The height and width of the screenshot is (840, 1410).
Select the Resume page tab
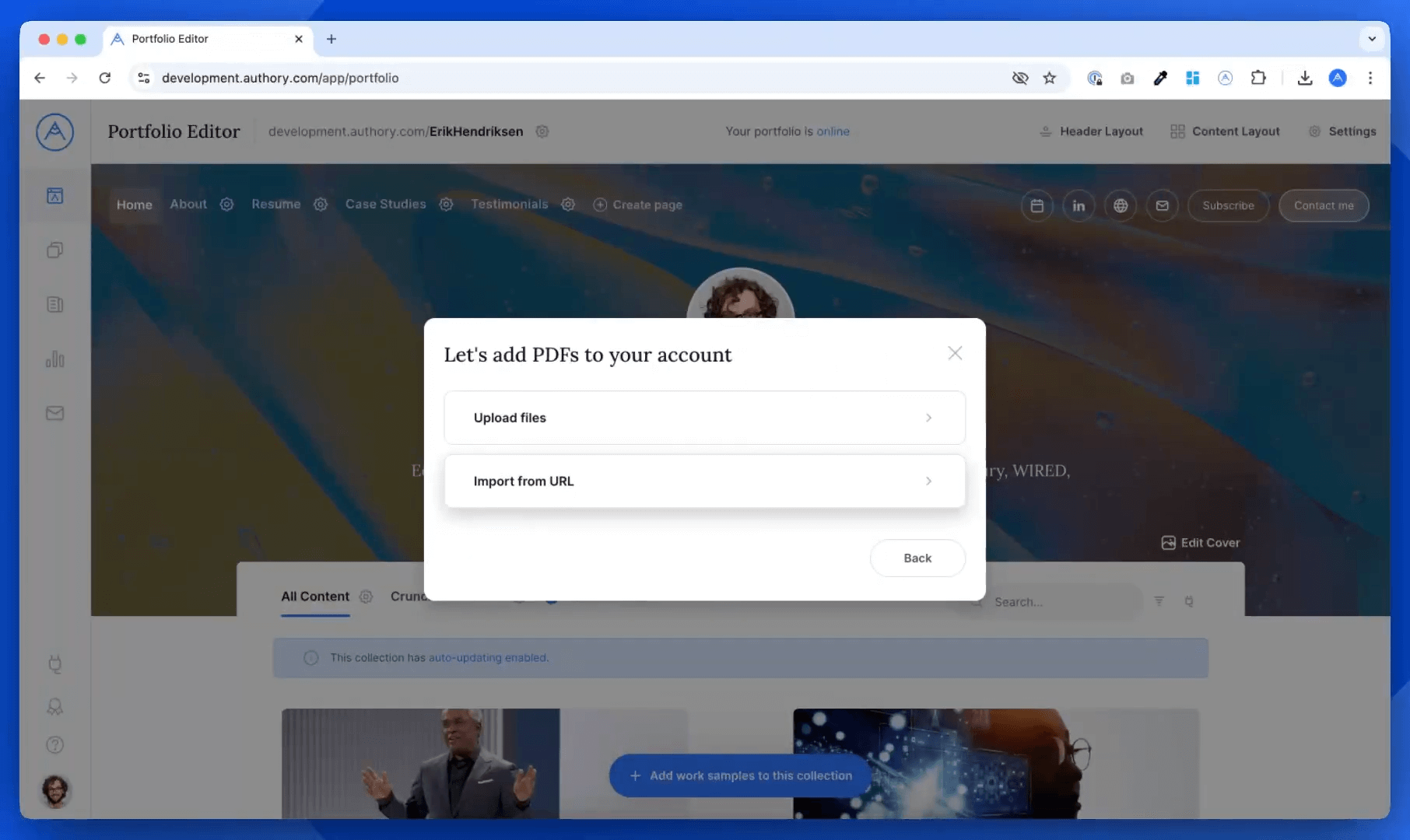coord(275,205)
